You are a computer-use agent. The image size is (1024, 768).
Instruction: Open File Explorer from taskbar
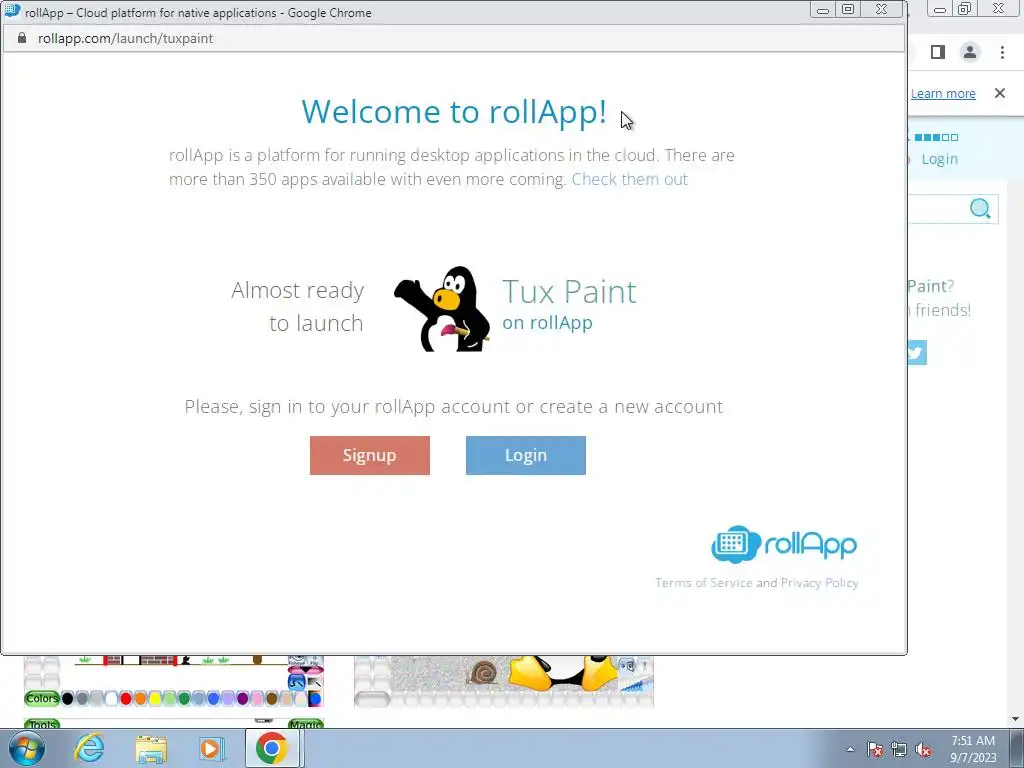coord(151,748)
